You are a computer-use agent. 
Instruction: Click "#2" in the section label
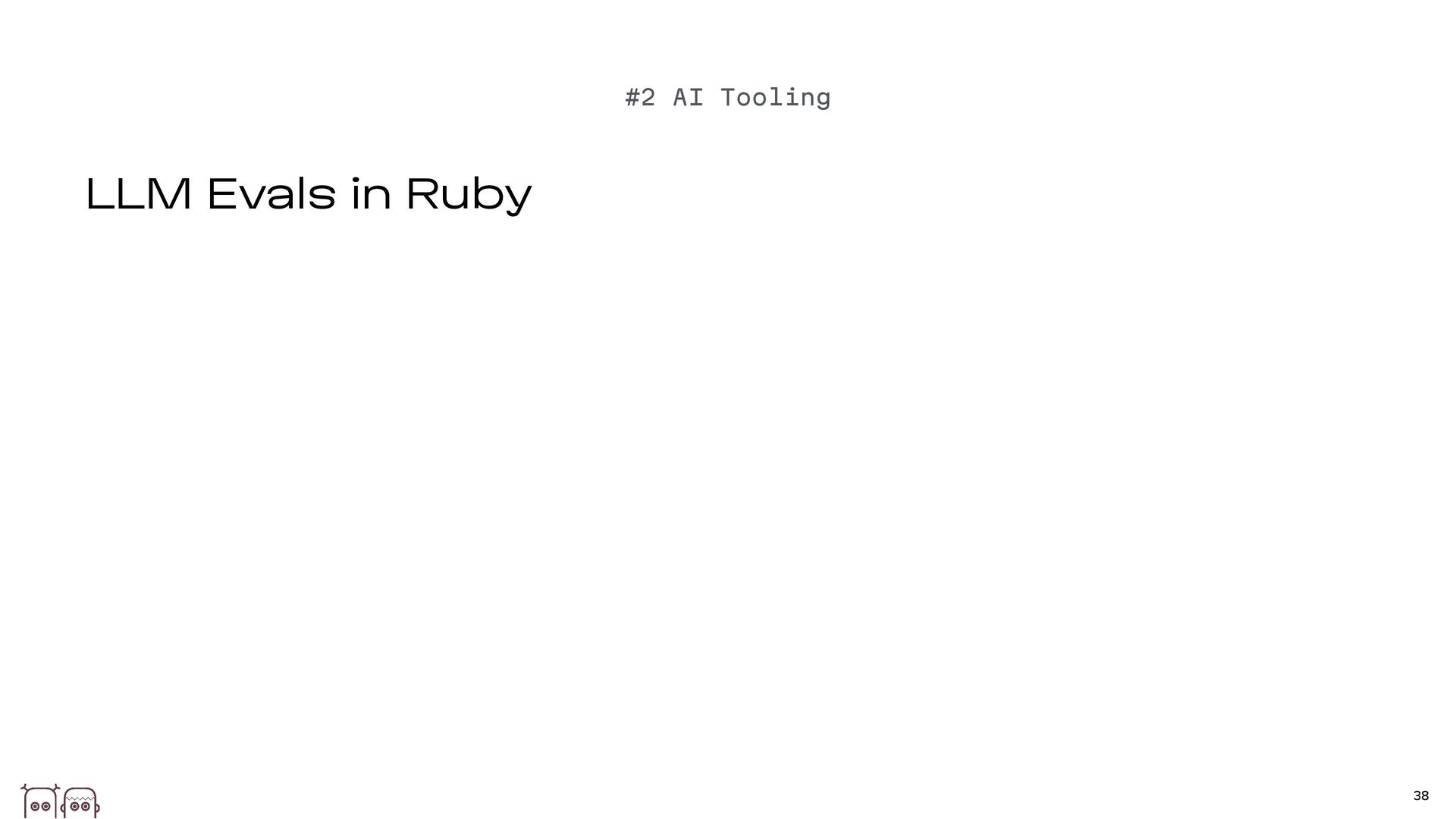click(640, 98)
